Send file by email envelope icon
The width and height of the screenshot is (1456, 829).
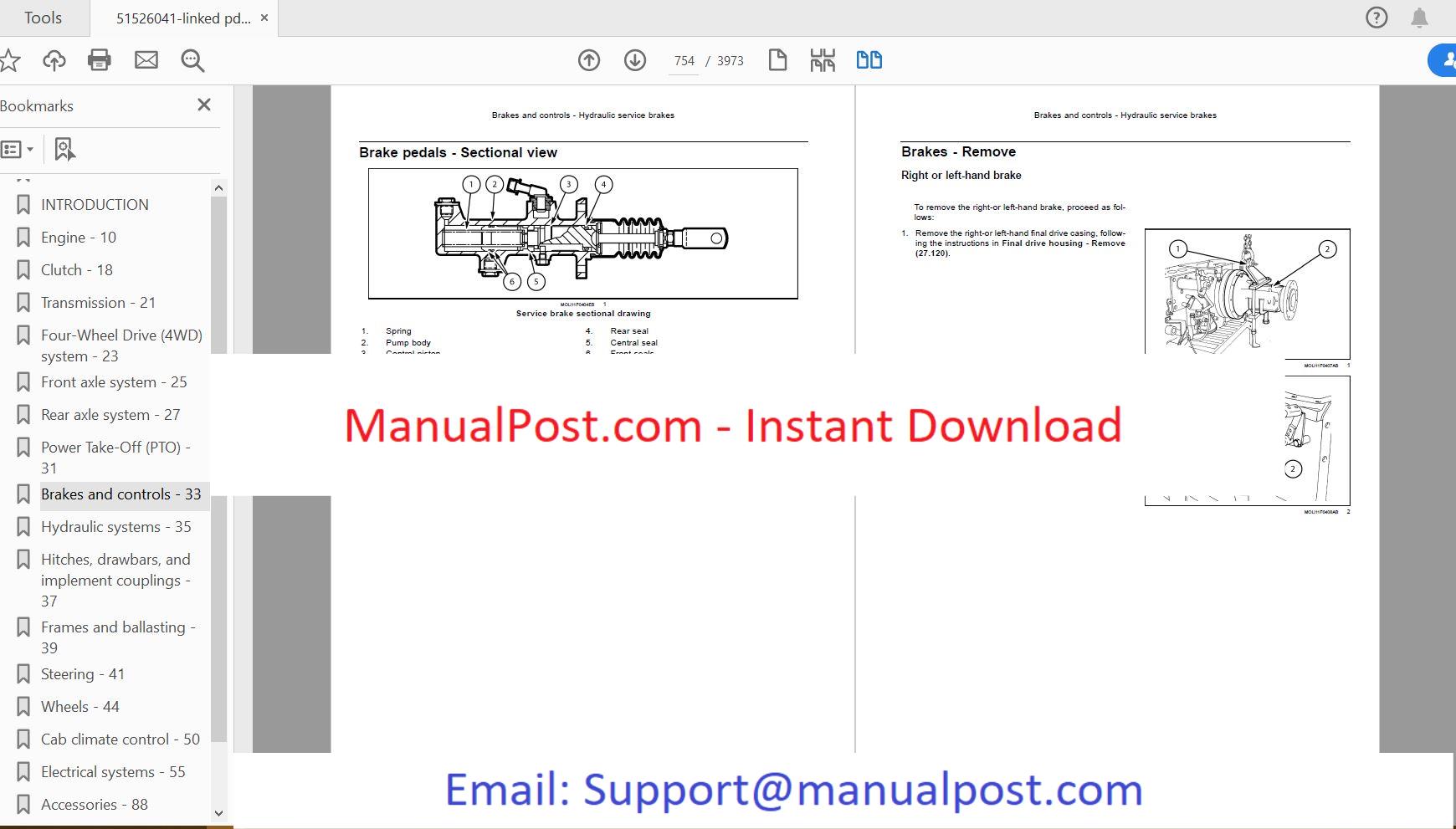pyautogui.click(x=146, y=60)
